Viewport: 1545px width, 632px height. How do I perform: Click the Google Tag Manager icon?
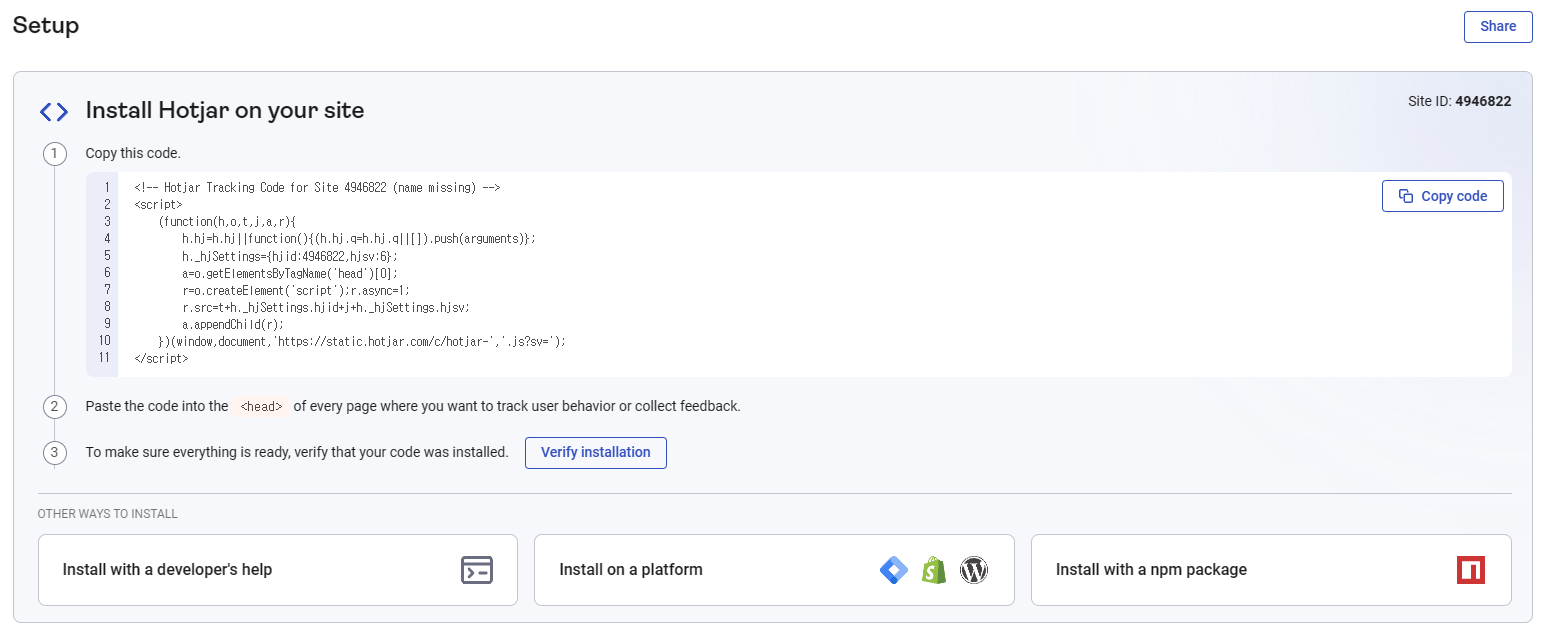(894, 570)
